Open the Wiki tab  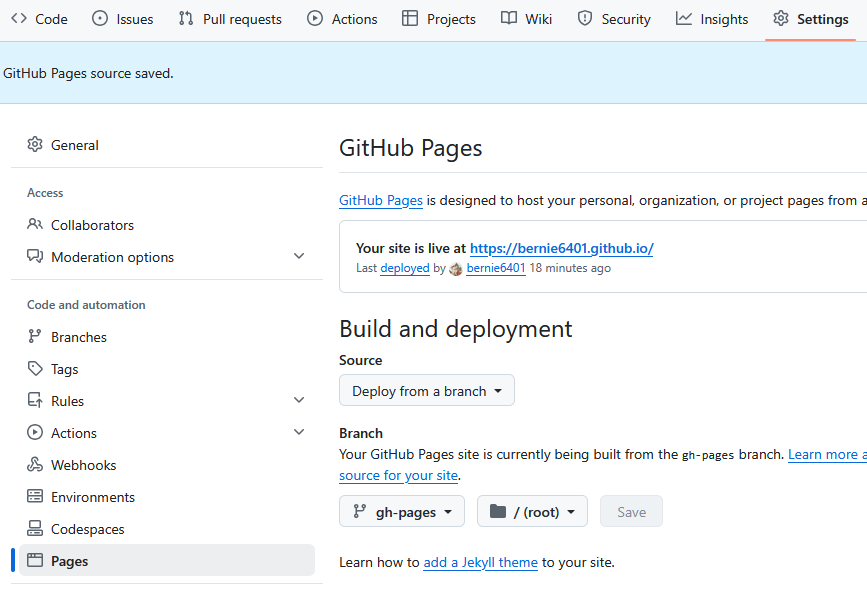526,19
